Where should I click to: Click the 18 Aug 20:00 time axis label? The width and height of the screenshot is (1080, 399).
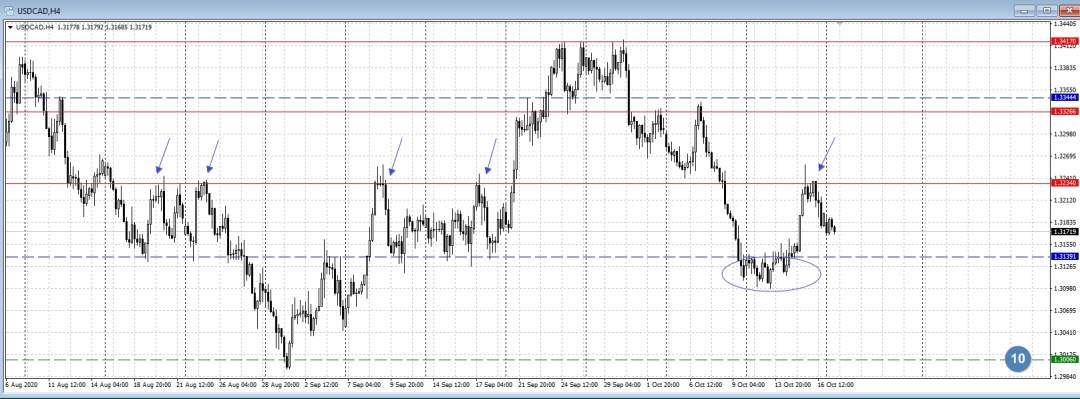pyautogui.click(x=152, y=385)
